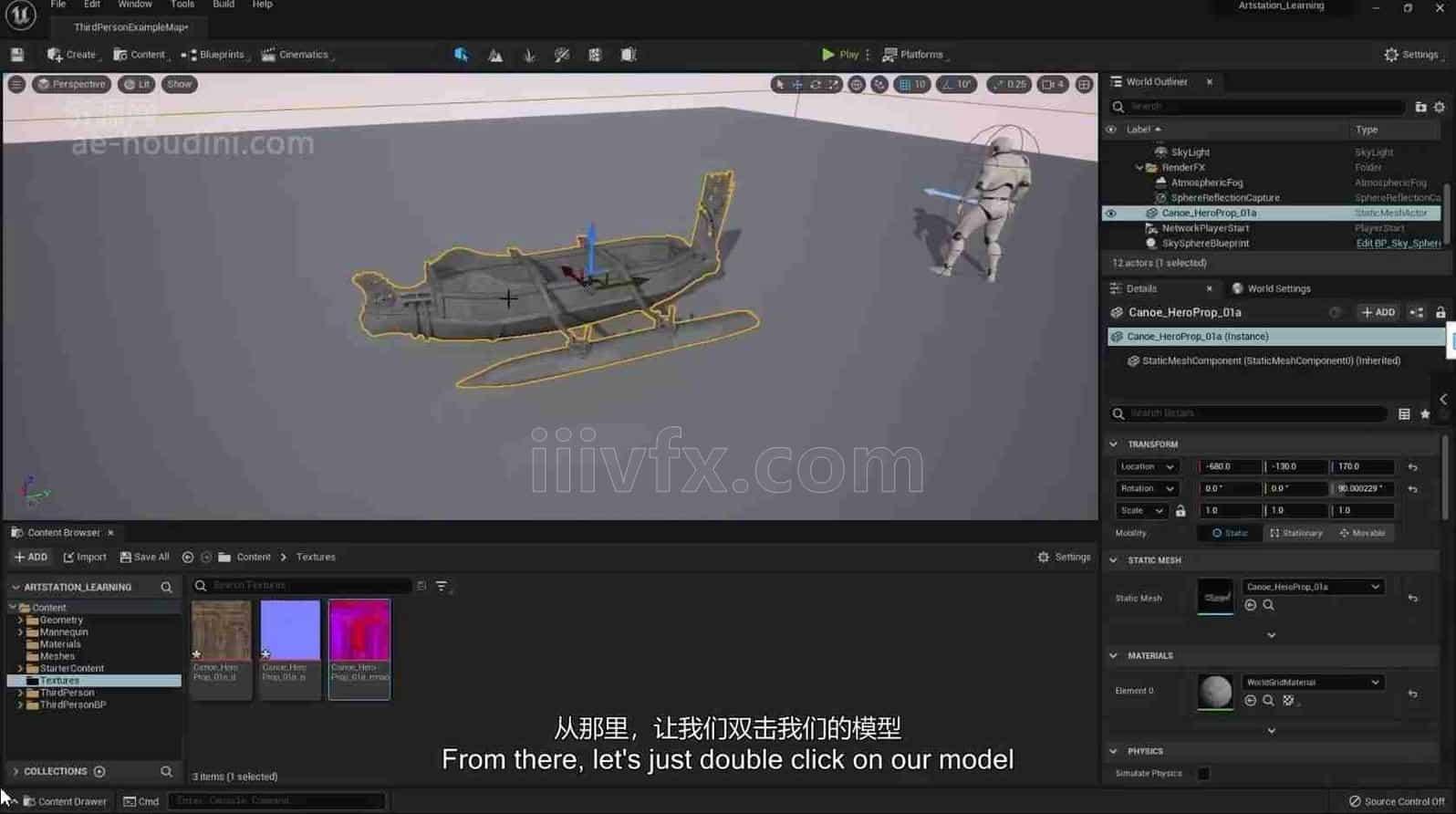Viewport: 1456px width, 814px height.
Task: Collapse the Static Mesh section
Action: click(x=1113, y=560)
